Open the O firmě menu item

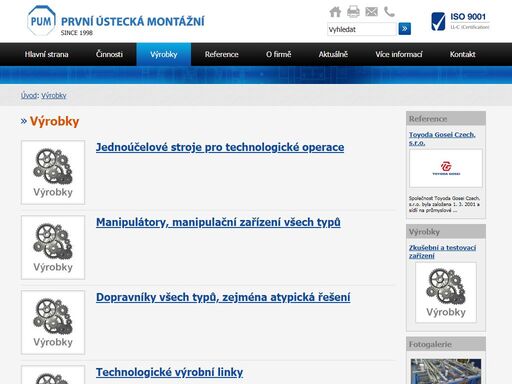point(278,54)
